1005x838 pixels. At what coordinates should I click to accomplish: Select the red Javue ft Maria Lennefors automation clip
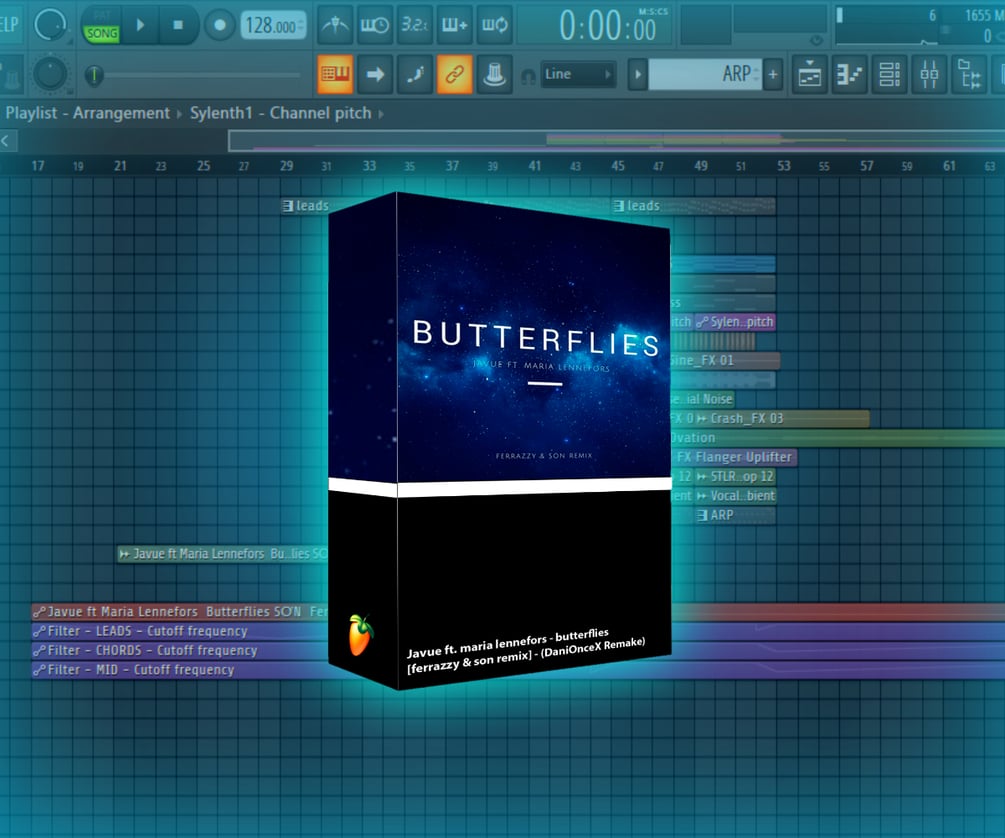click(181, 612)
